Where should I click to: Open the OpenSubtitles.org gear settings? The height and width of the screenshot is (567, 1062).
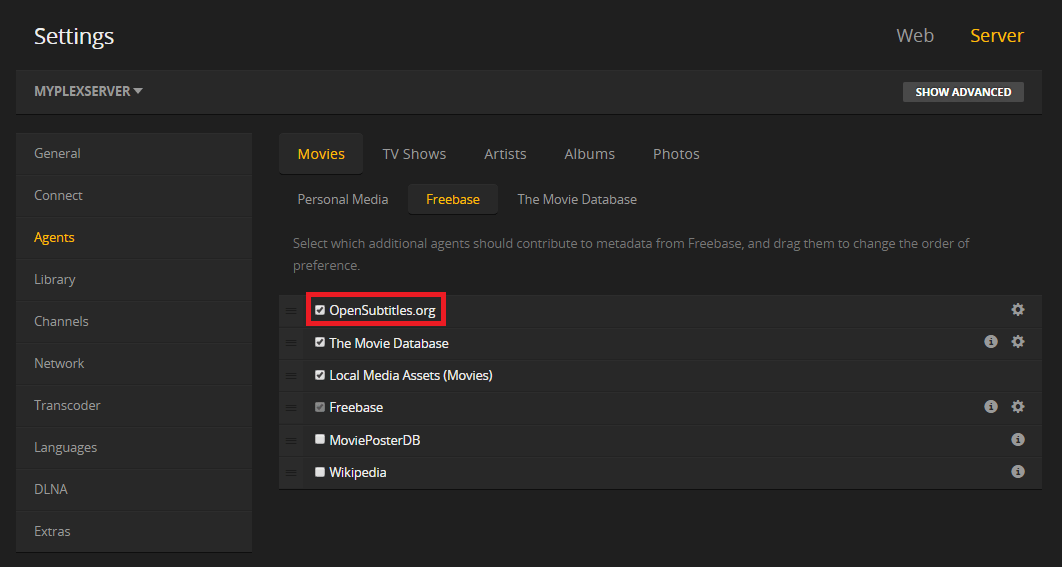coord(1017,310)
